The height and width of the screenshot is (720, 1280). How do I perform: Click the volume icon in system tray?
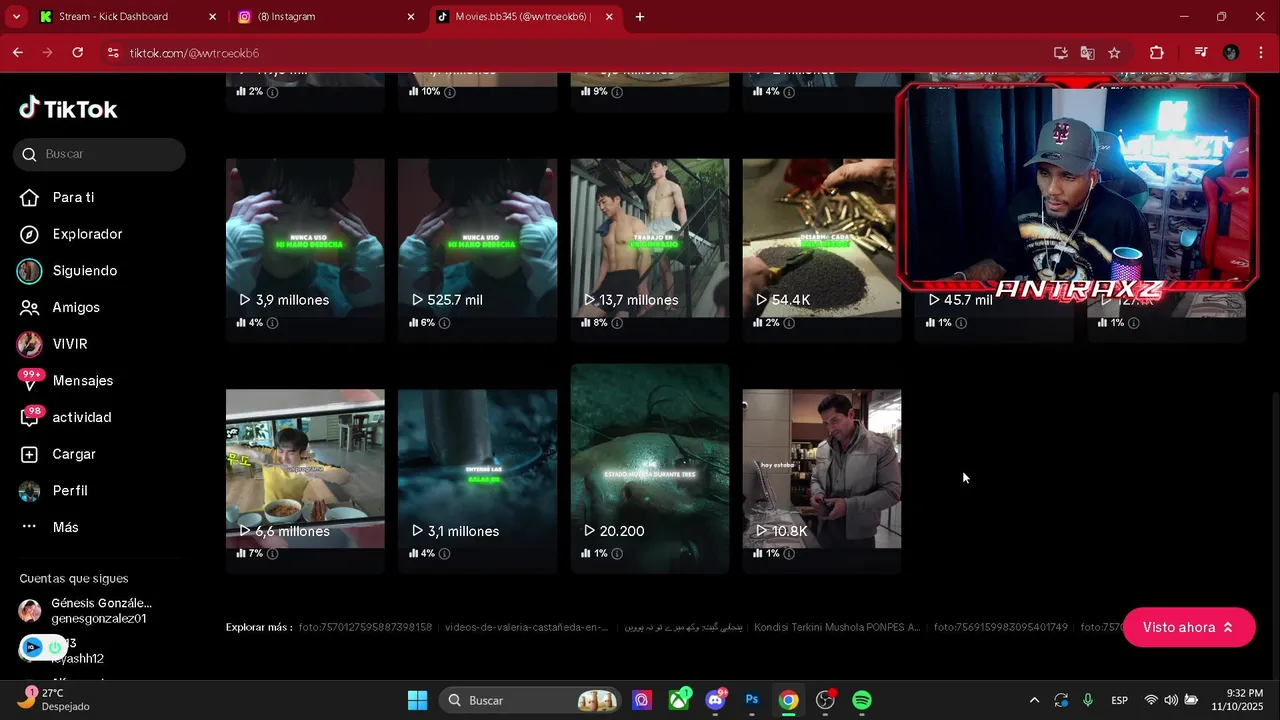point(1170,700)
